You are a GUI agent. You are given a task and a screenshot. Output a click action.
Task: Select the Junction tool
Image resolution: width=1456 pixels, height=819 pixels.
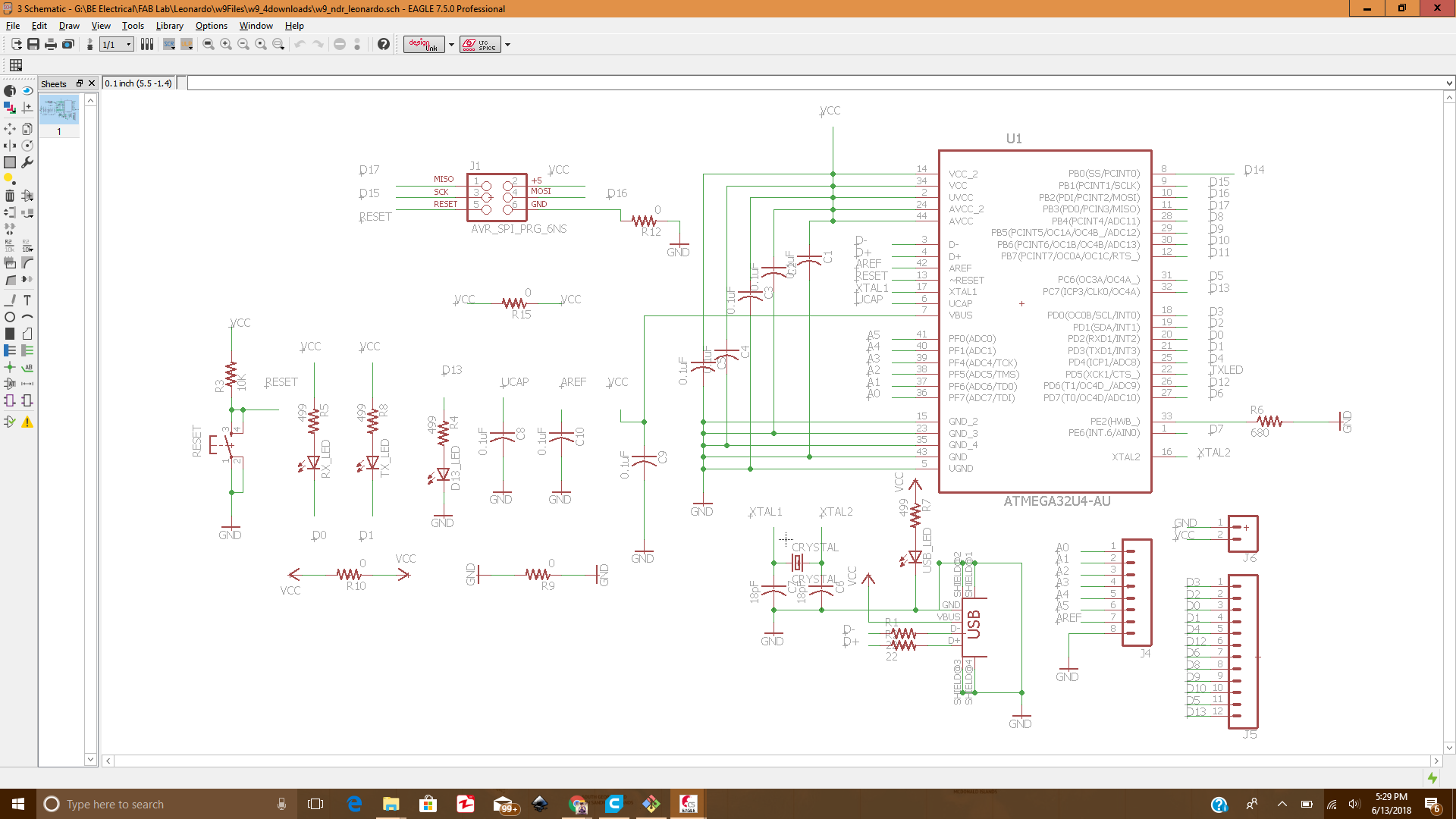[x=10, y=367]
